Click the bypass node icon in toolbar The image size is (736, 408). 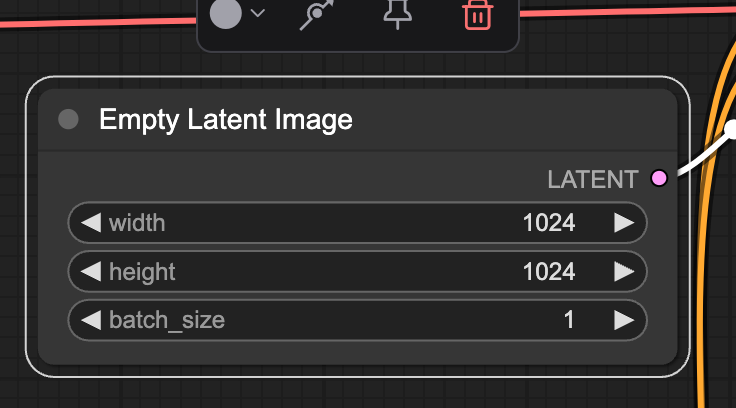[317, 14]
